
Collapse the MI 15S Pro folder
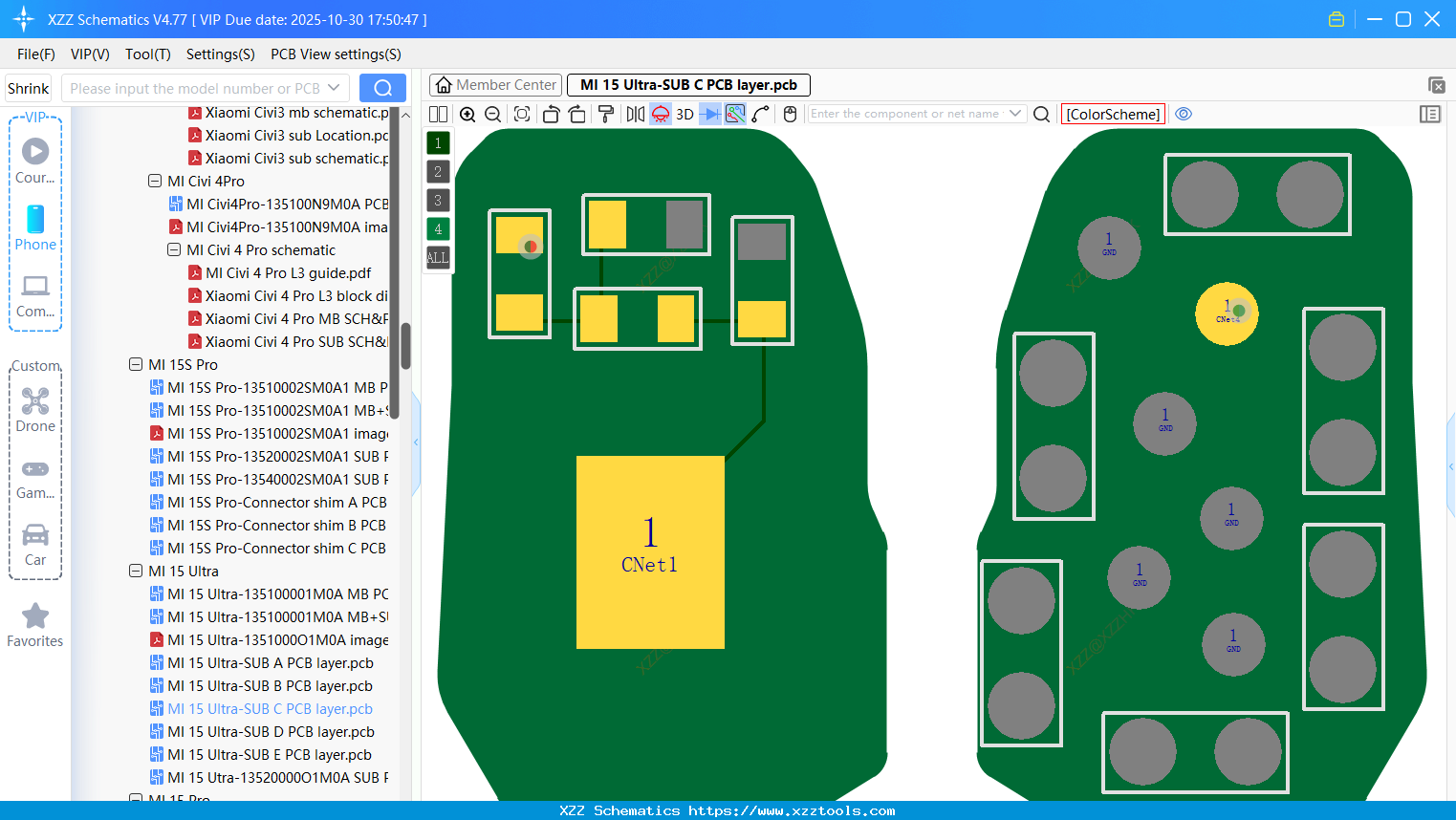pos(136,364)
